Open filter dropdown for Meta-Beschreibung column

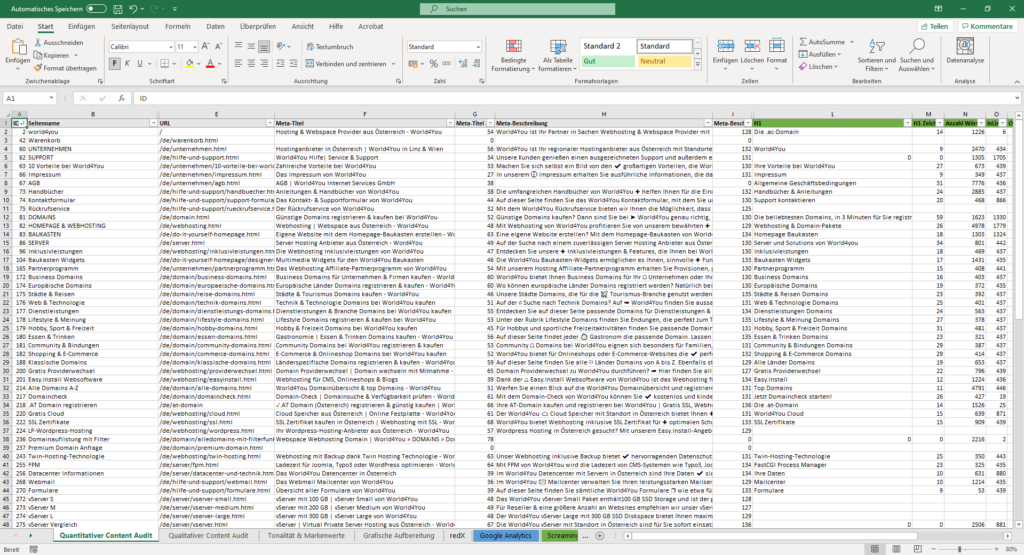[707, 123]
